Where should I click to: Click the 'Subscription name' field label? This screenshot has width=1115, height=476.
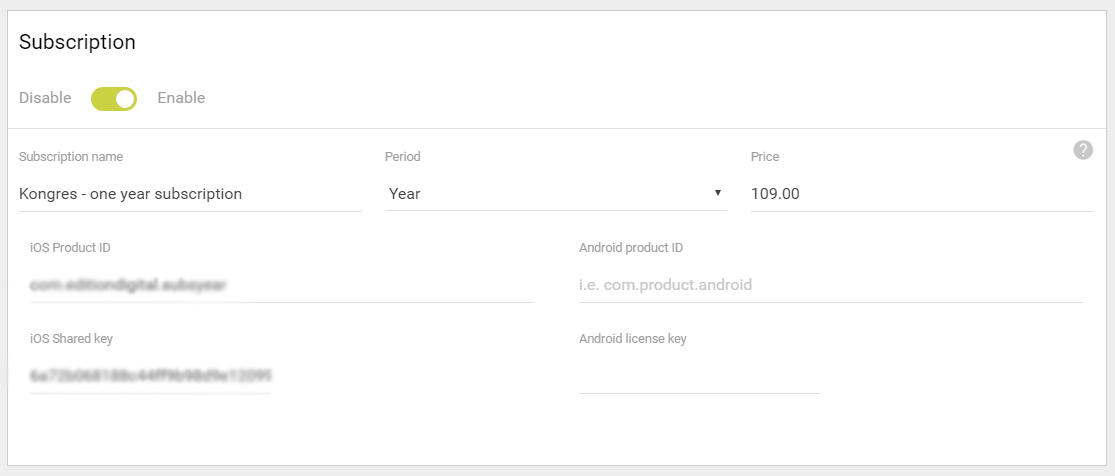(x=71, y=157)
